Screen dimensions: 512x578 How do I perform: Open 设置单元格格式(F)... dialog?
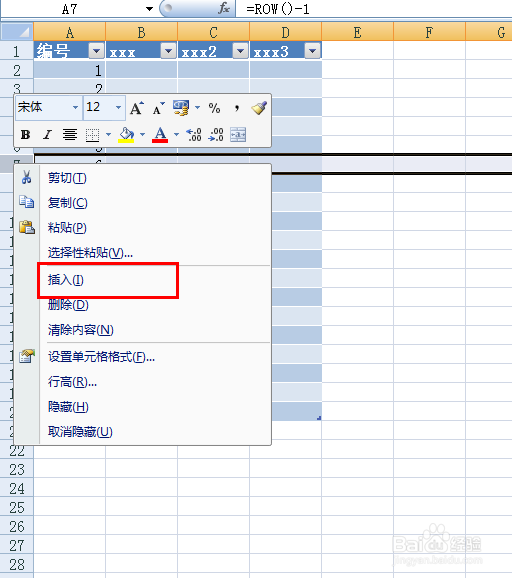(142, 356)
